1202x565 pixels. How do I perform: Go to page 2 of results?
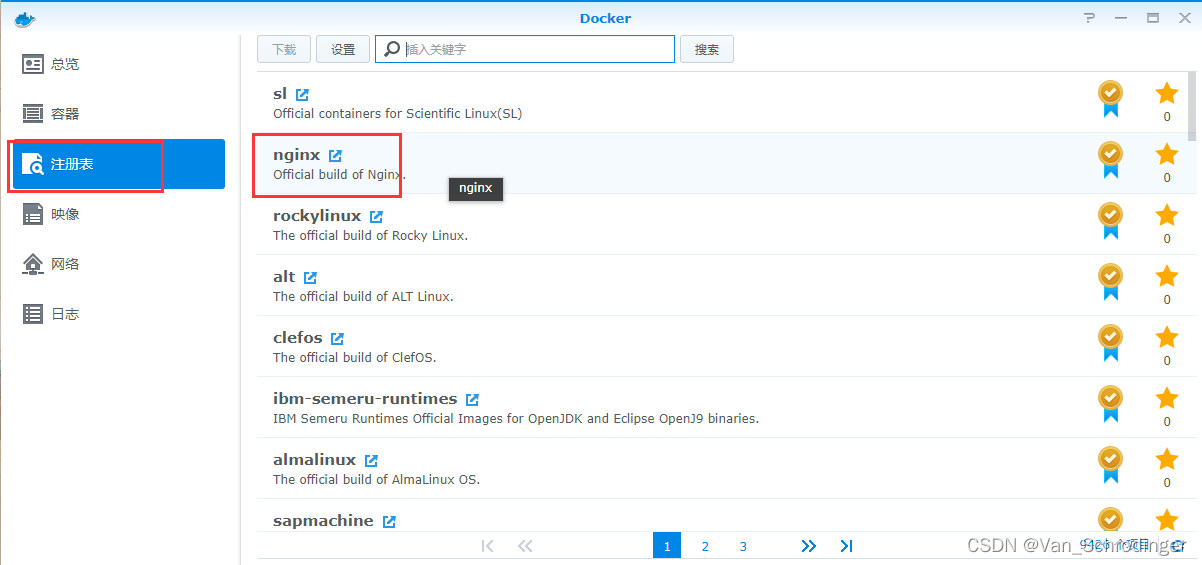(x=705, y=546)
